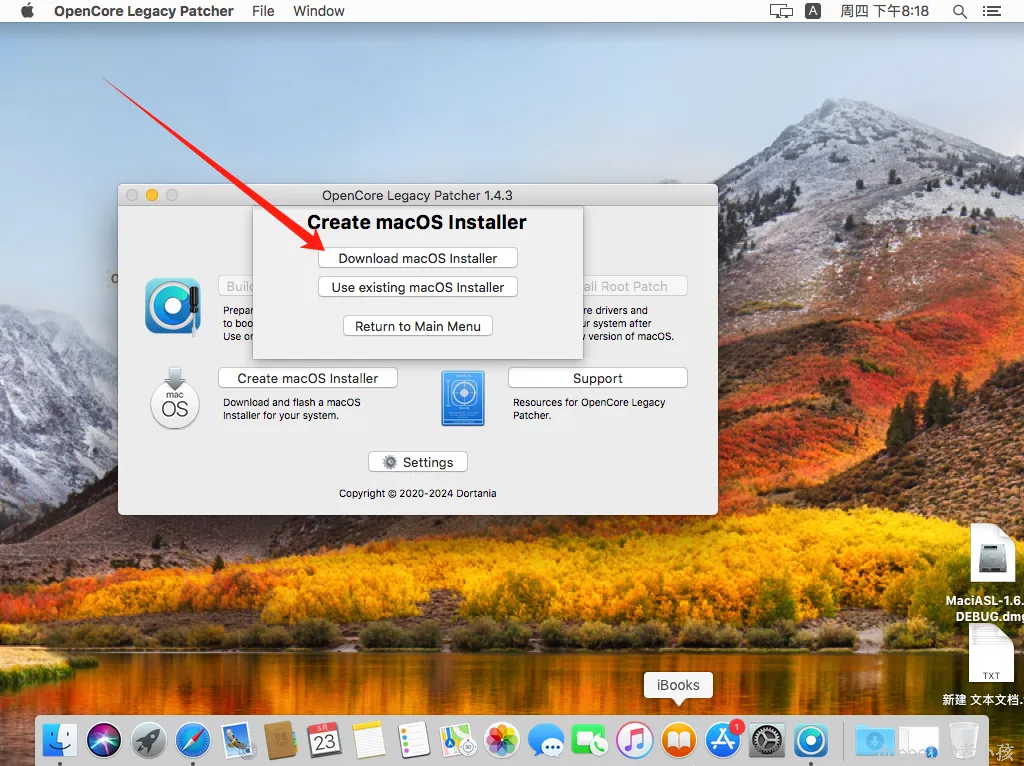The image size is (1024, 766).
Task: Open Mail stamp icon in the Dock
Action: pos(236,741)
